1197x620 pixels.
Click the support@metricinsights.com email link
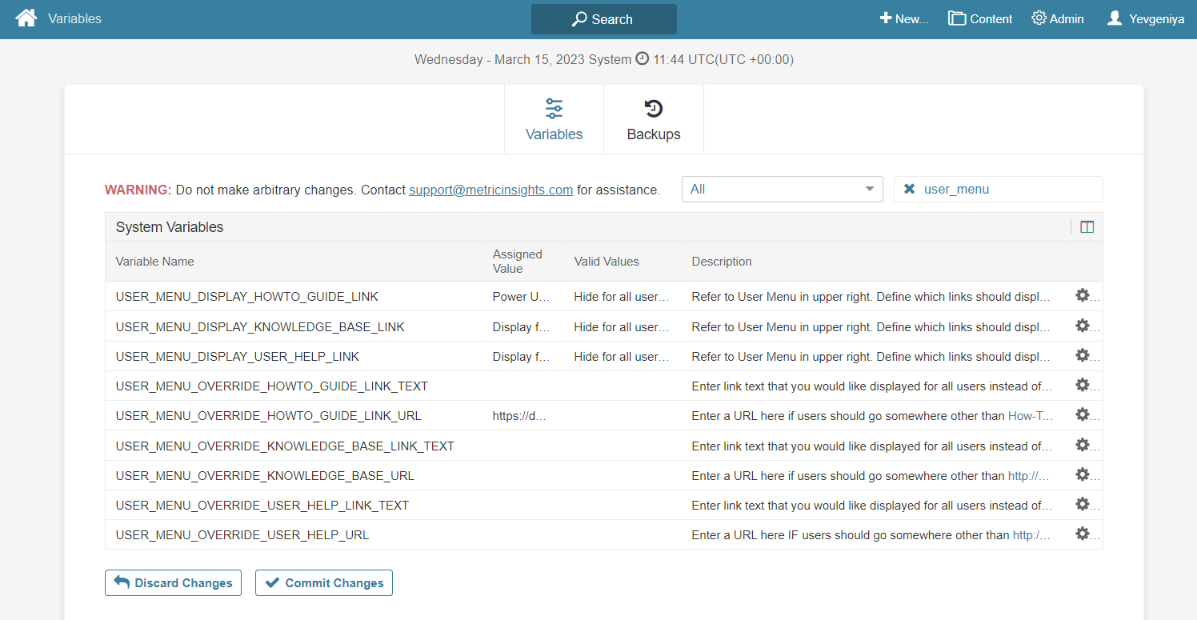click(x=491, y=190)
